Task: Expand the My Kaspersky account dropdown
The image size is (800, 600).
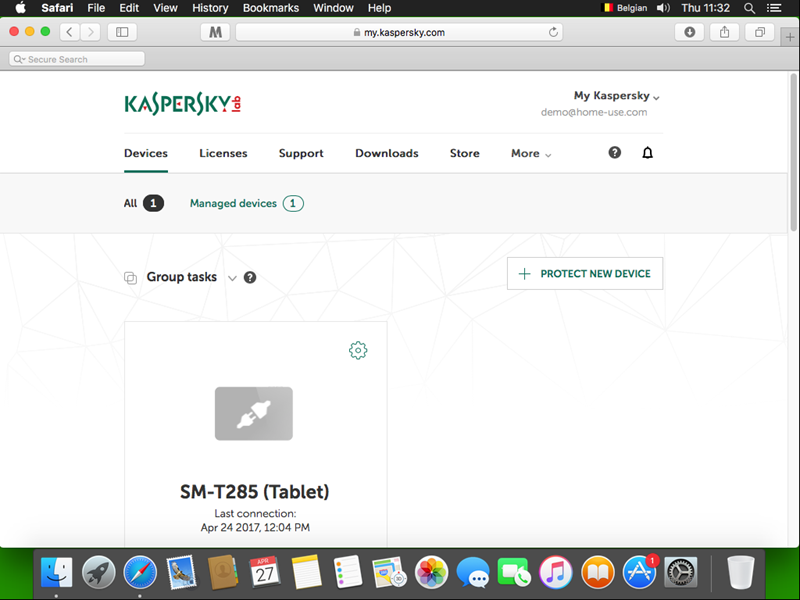Action: (x=616, y=96)
